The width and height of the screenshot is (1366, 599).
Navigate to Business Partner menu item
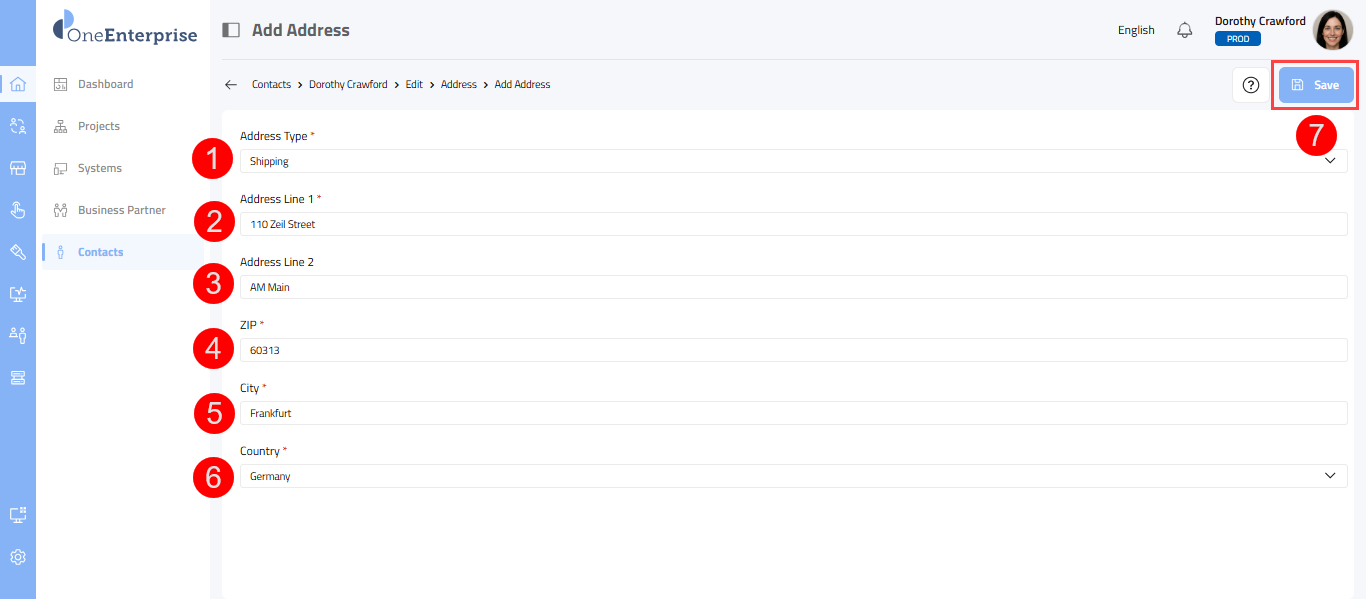coord(121,210)
